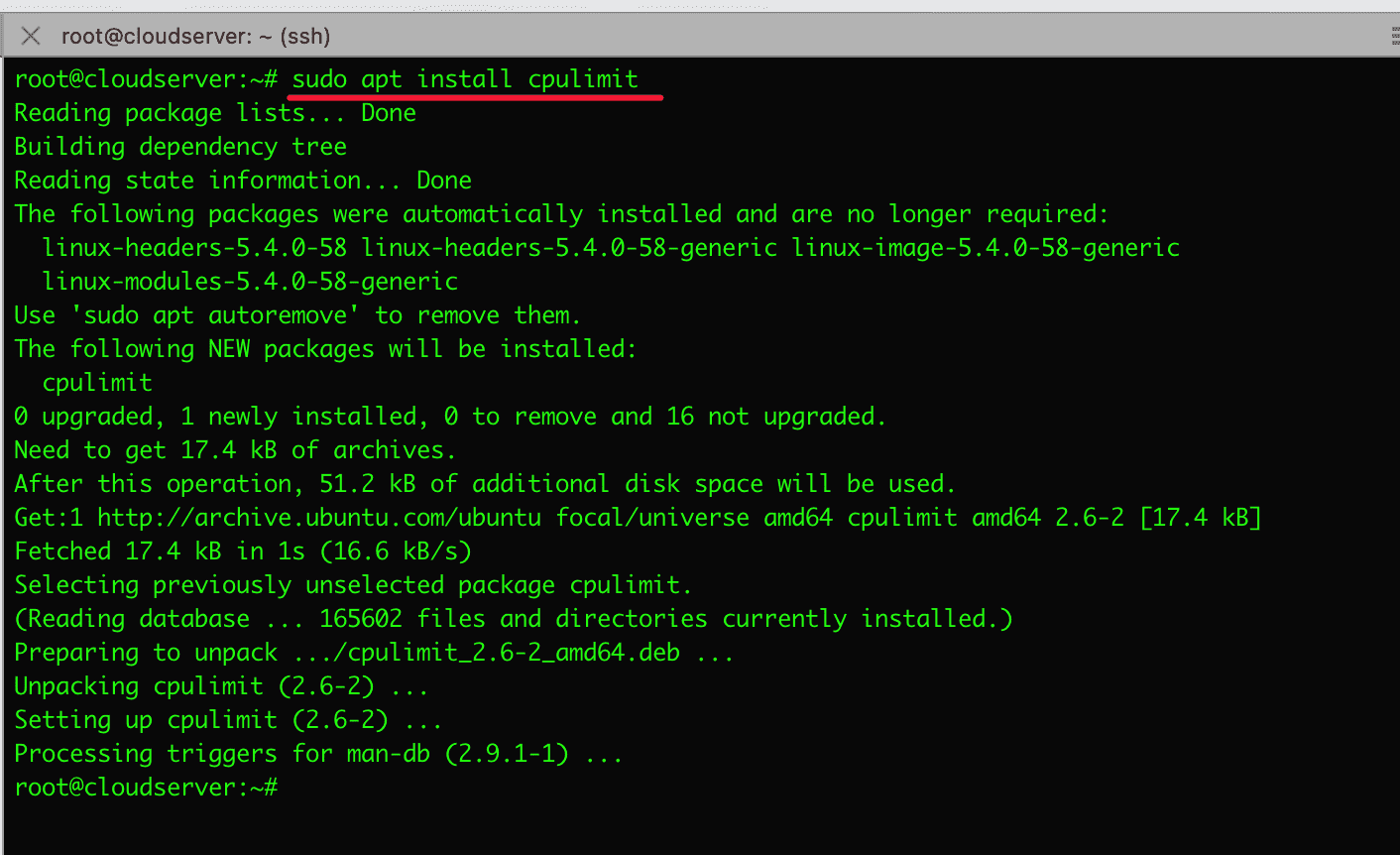Select the root@cloudserver: ~ (ssh) tab
This screenshot has height=855, width=1400.
pyautogui.click(x=195, y=37)
